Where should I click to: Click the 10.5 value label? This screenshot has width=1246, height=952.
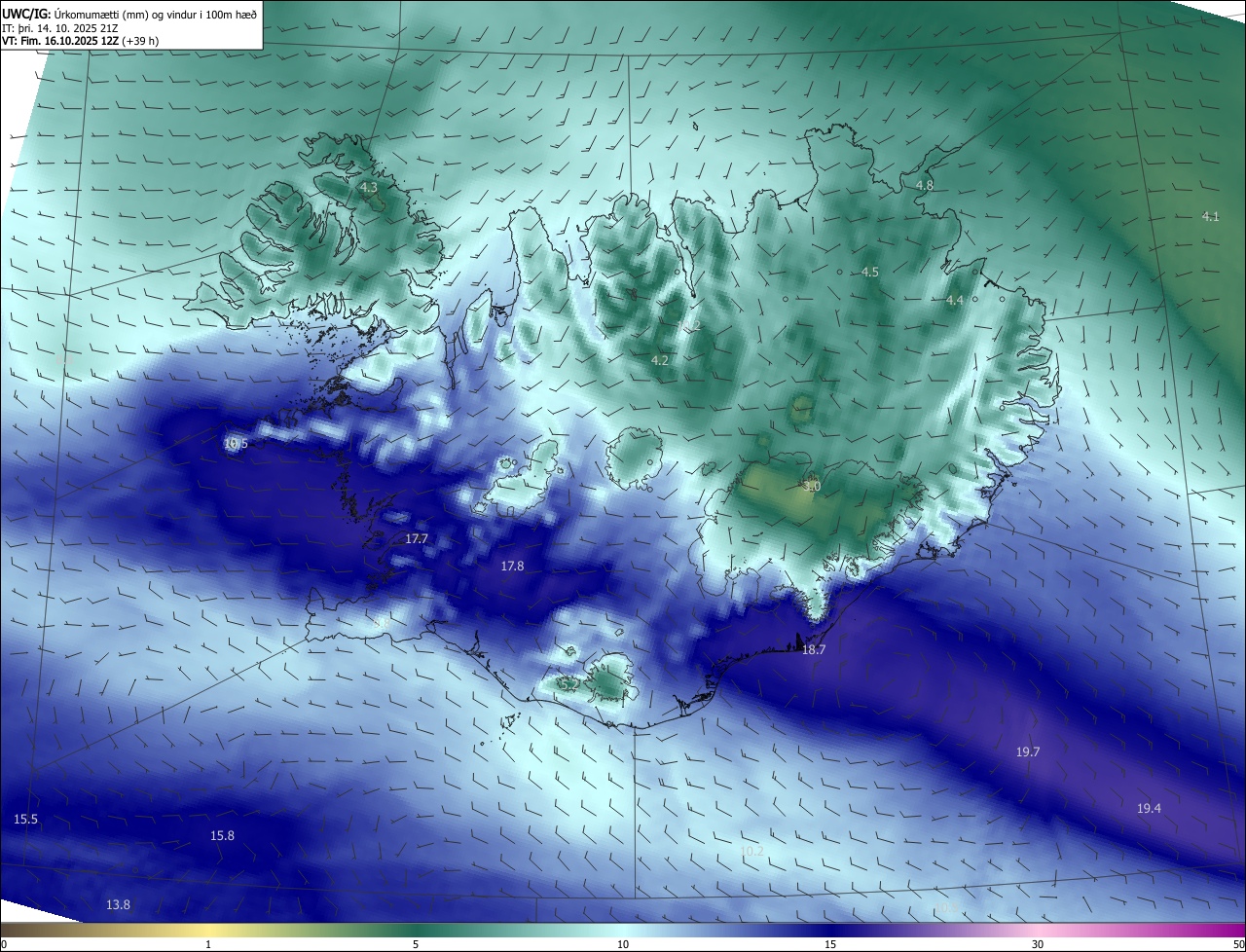pyautogui.click(x=237, y=443)
